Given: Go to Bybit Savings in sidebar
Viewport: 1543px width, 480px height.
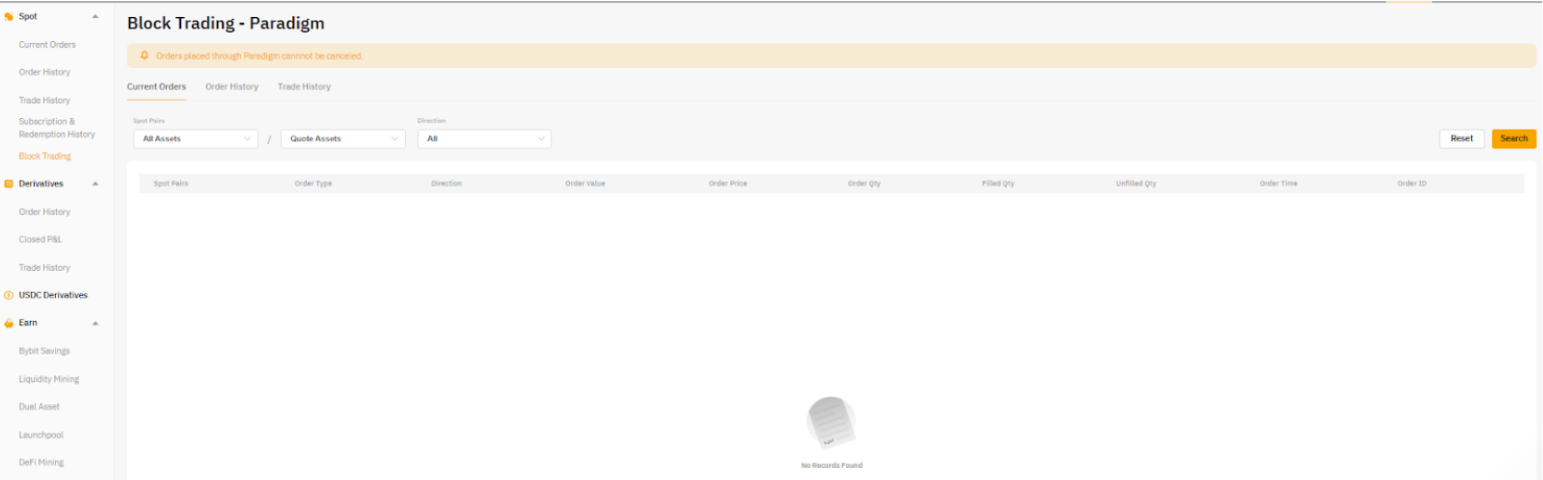Looking at the screenshot, I should [x=44, y=351].
